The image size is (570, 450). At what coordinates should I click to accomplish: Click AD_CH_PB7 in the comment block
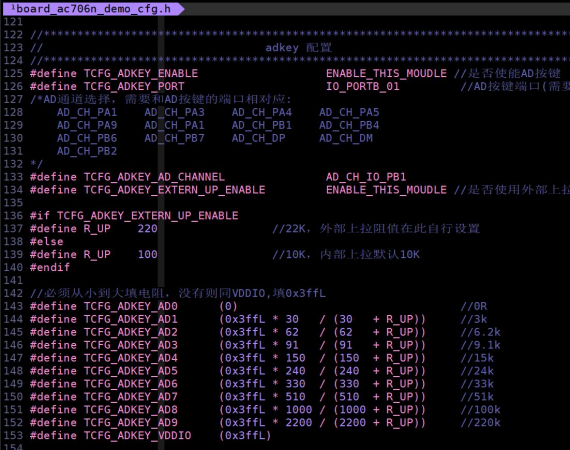click(174, 138)
